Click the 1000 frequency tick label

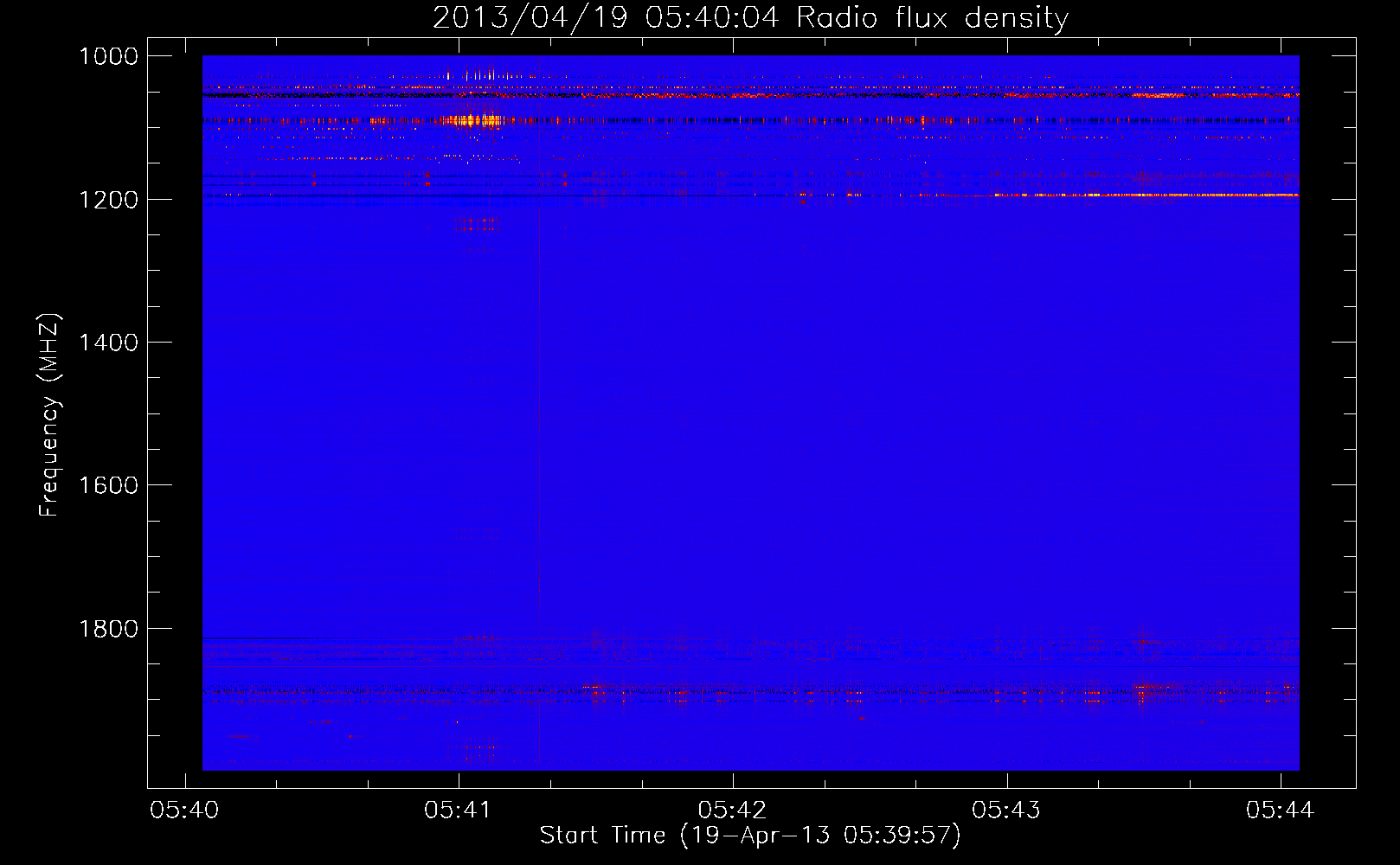tap(108, 56)
